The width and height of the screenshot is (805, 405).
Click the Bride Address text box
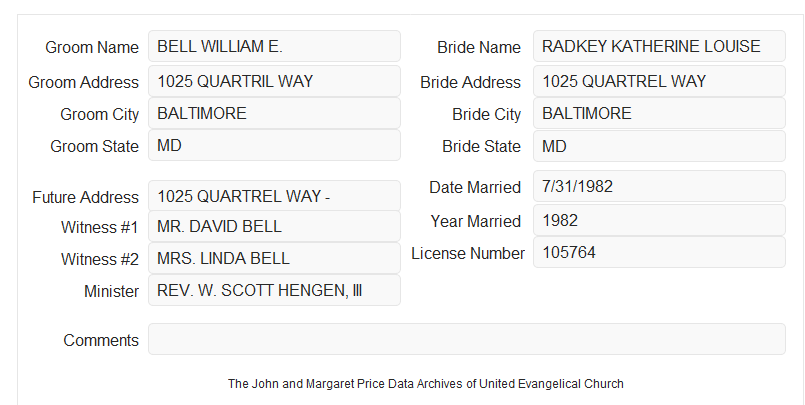click(x=659, y=81)
